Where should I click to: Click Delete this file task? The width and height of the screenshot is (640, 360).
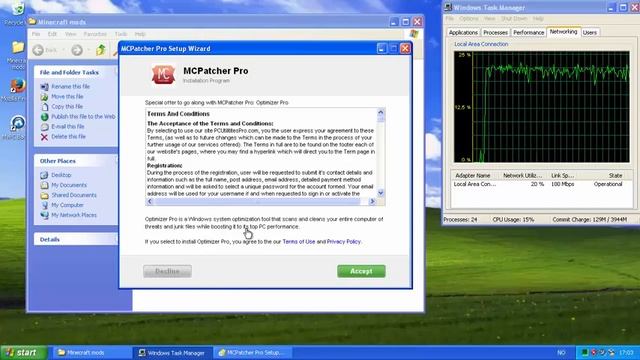[x=69, y=136]
